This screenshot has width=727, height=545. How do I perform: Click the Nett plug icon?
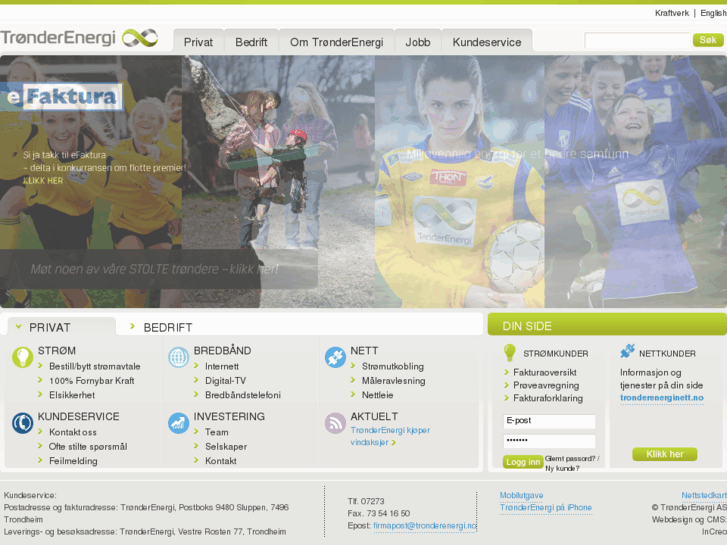click(x=335, y=357)
